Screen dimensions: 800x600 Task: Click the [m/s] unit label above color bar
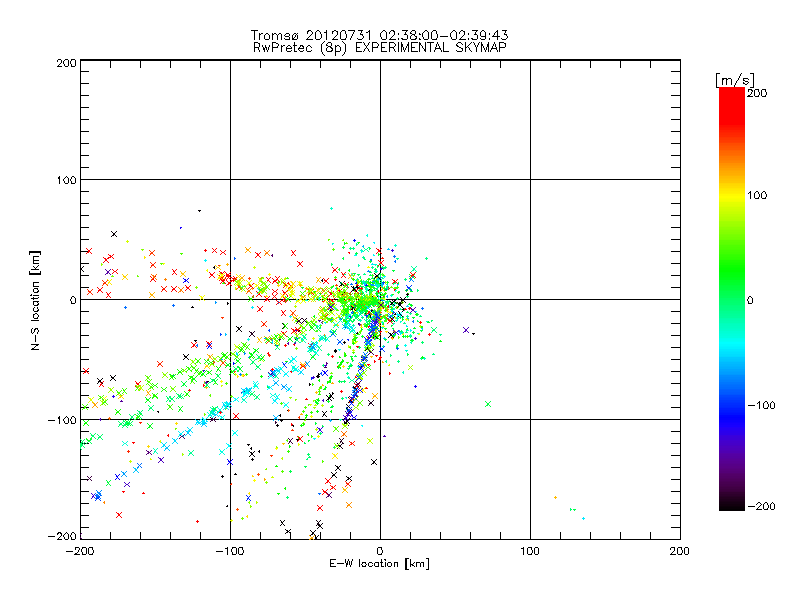(733, 79)
